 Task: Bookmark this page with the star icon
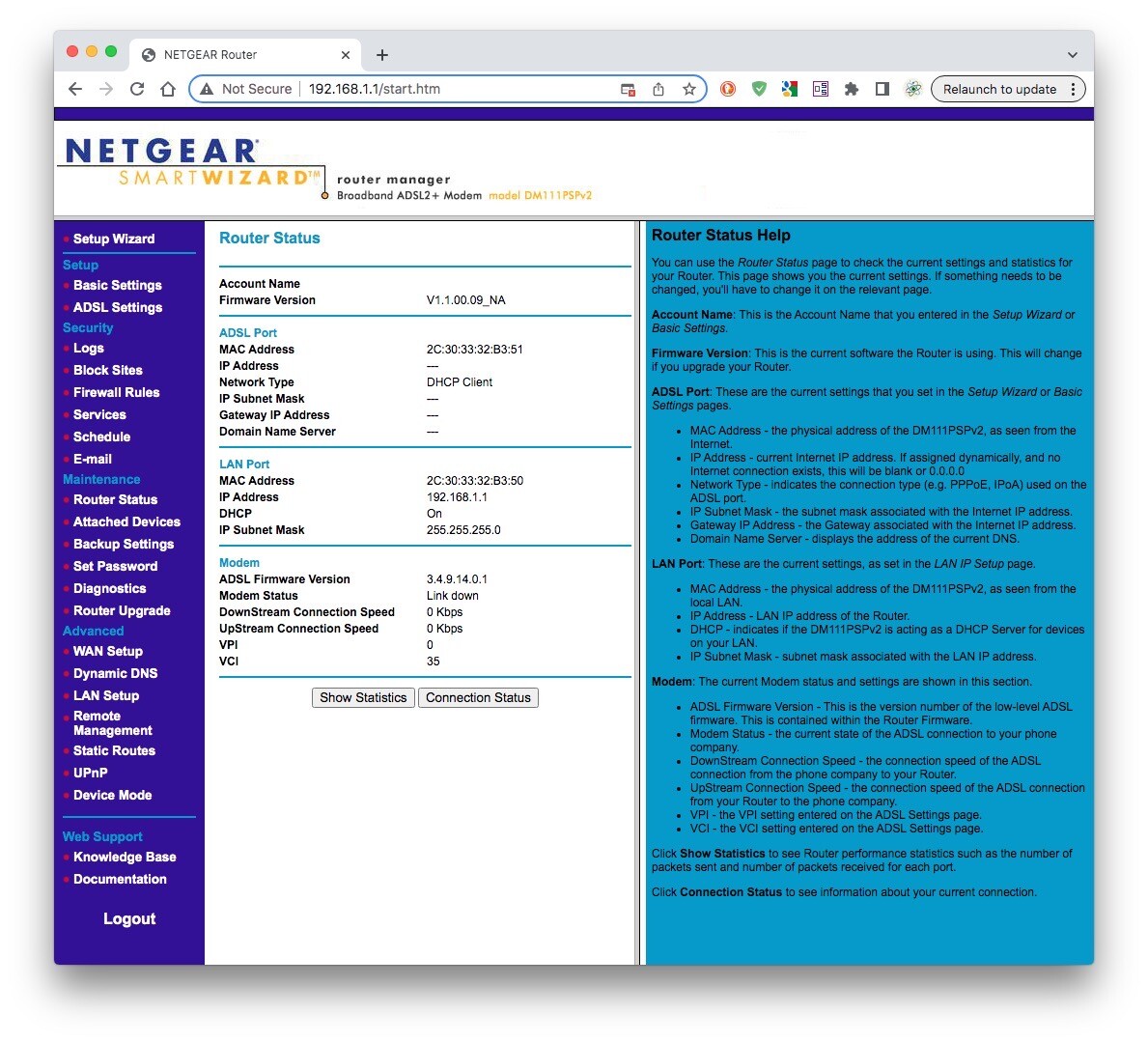coord(689,90)
